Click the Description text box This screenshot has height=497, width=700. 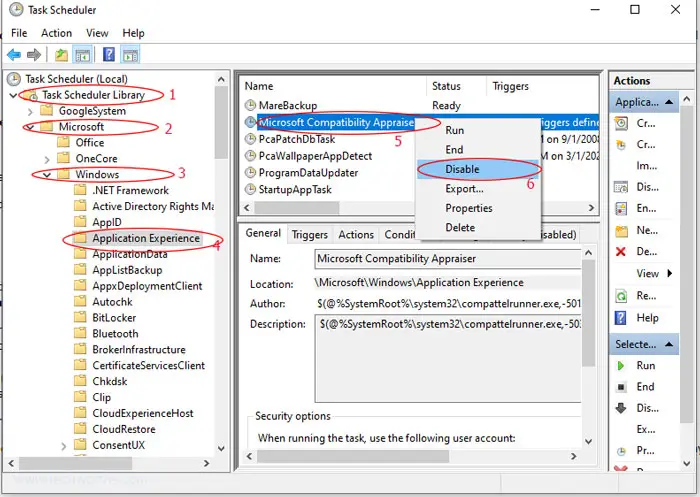click(448, 358)
